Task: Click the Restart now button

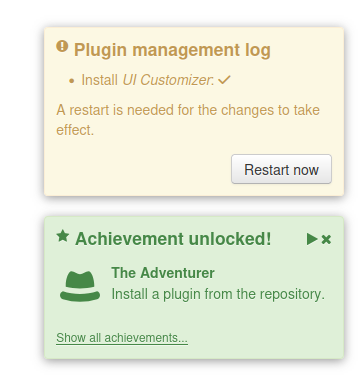Action: coord(281,169)
